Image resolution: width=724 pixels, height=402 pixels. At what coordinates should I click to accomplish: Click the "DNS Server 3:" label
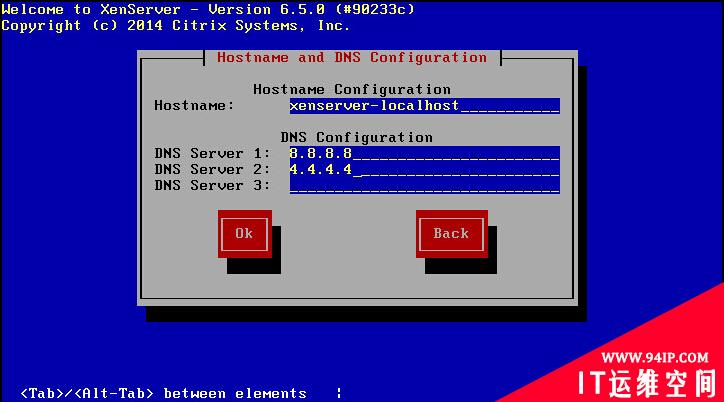coord(212,186)
